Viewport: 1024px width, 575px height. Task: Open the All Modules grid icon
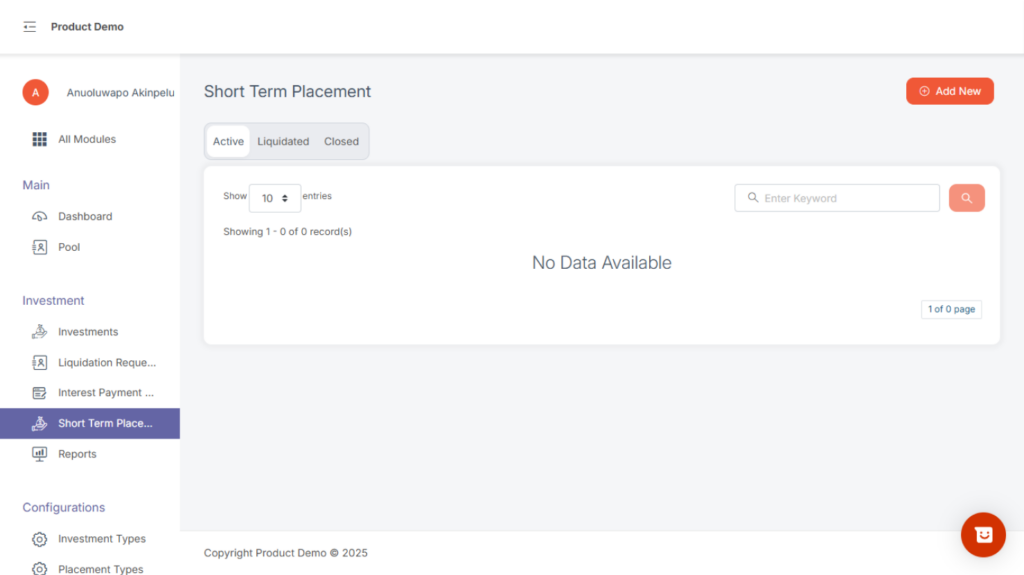tap(40, 139)
